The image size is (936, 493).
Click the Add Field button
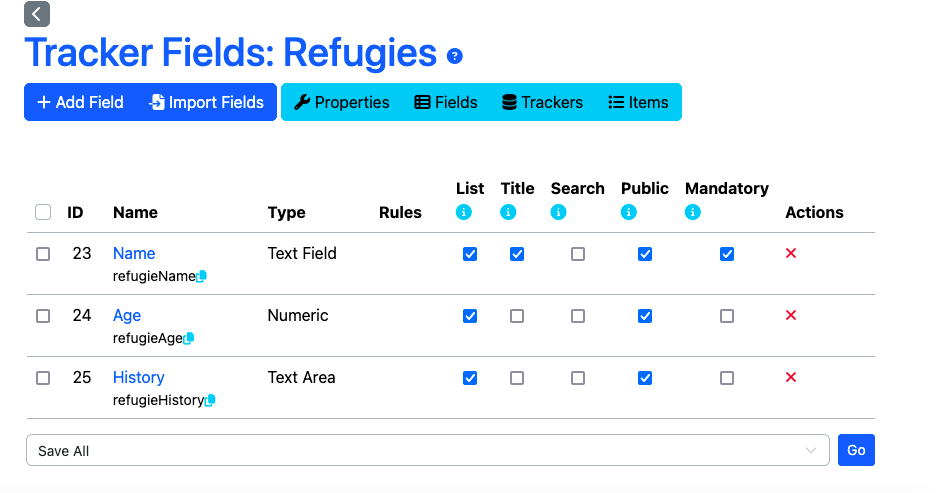click(x=80, y=102)
